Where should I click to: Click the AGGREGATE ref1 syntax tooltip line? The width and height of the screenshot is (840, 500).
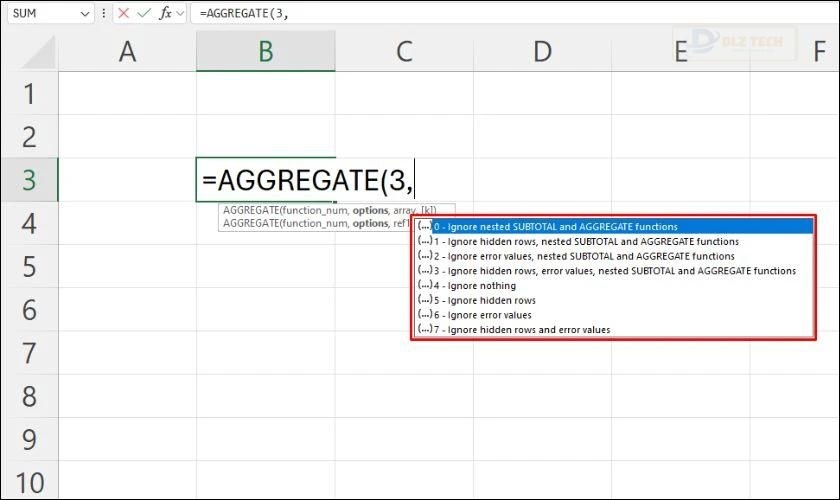(316, 223)
